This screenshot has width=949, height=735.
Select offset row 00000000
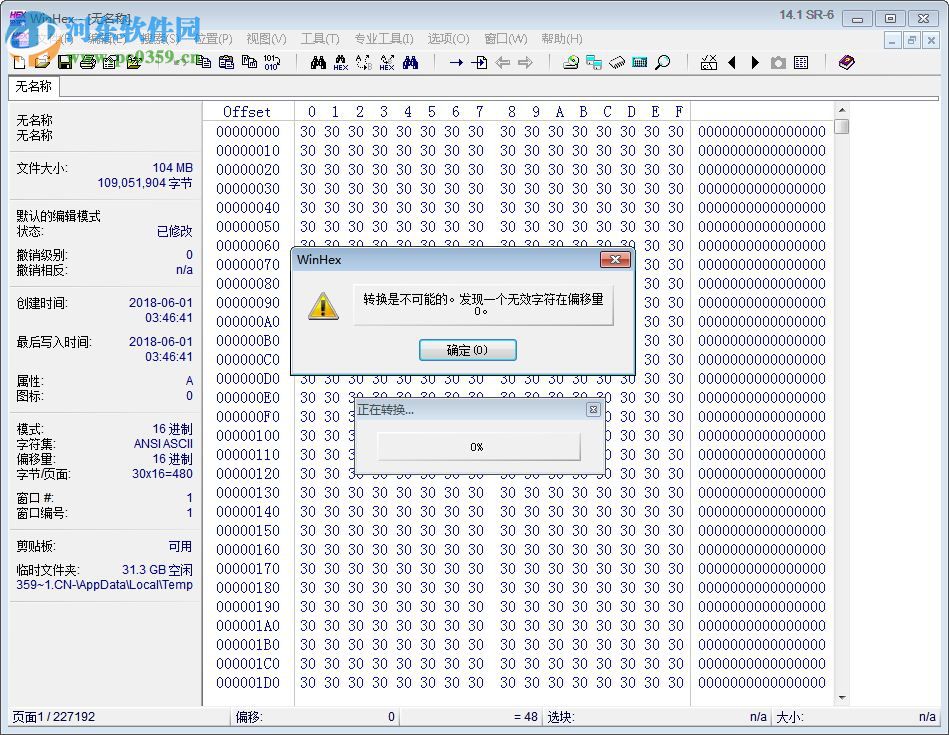click(x=248, y=131)
